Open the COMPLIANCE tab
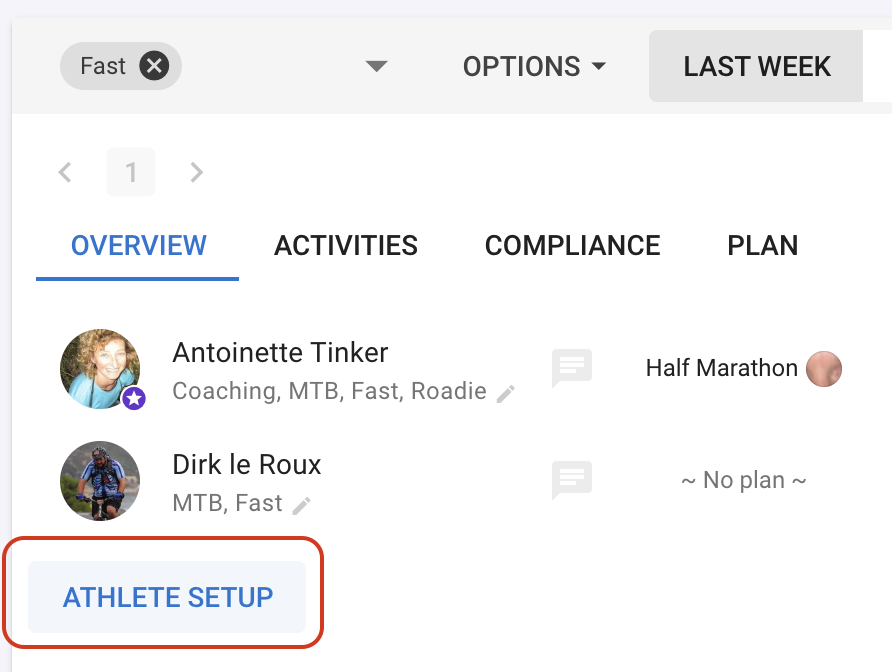The image size is (892, 672). 572,246
